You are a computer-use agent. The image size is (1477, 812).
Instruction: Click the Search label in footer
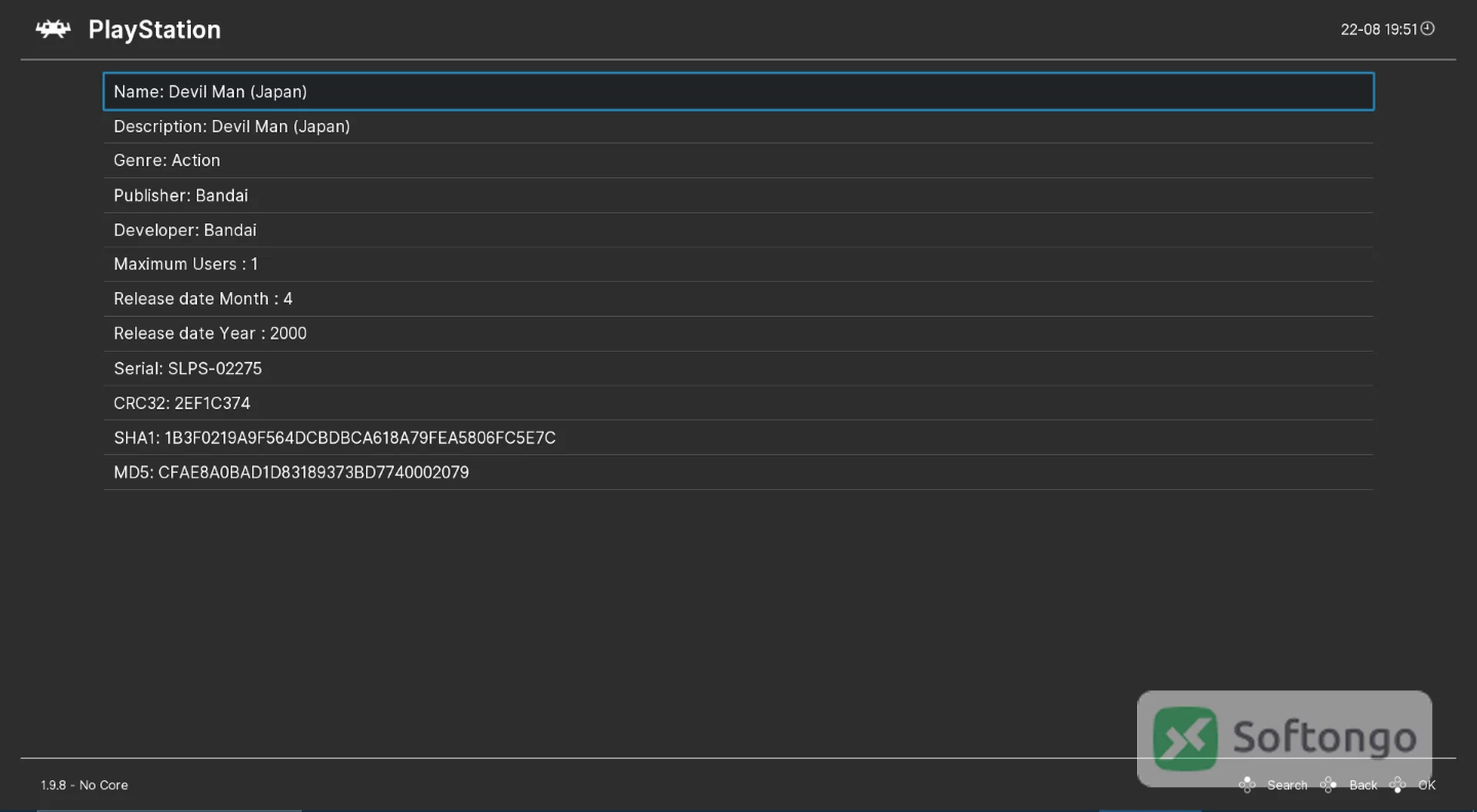[1287, 785]
